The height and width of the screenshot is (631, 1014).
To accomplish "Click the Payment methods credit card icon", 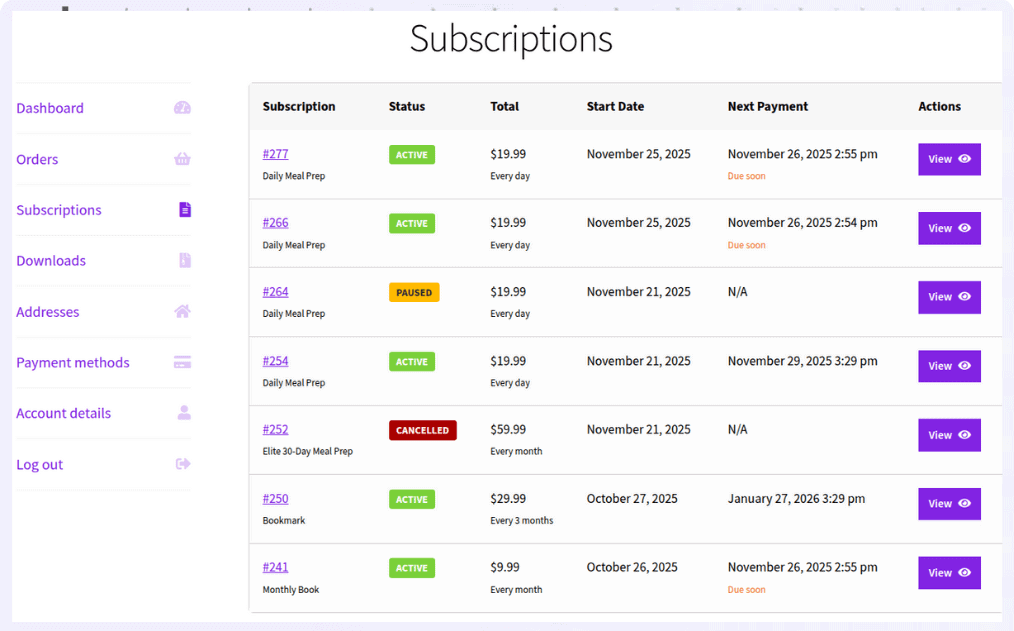I will [182, 362].
